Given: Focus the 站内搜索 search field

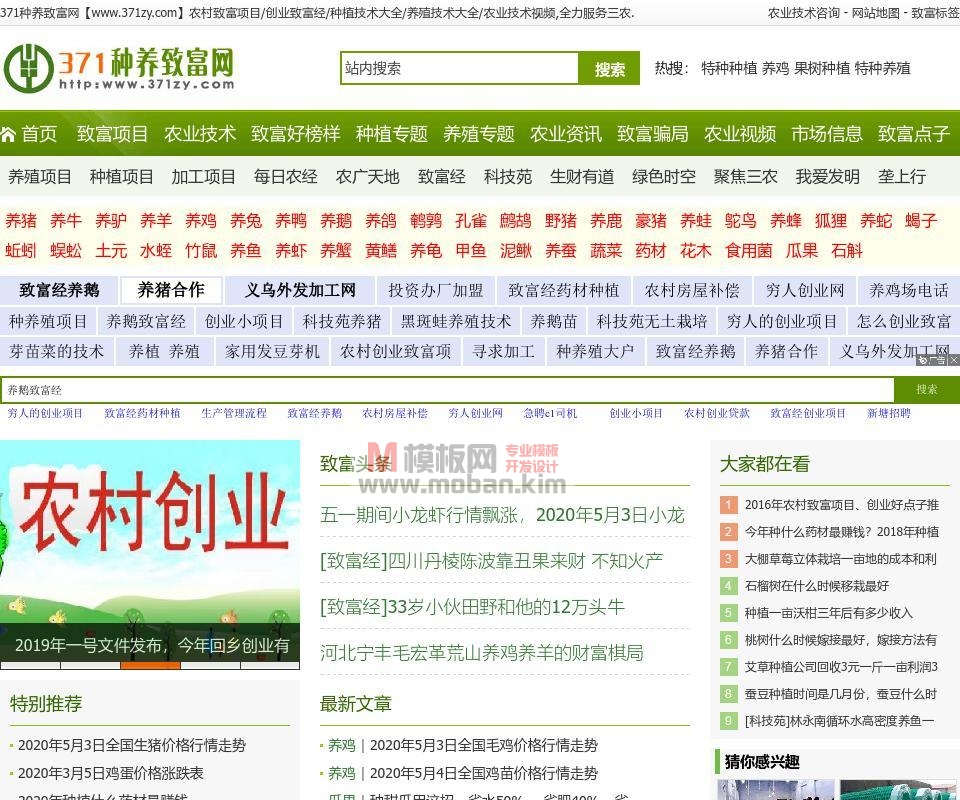Looking at the screenshot, I should click(x=459, y=68).
